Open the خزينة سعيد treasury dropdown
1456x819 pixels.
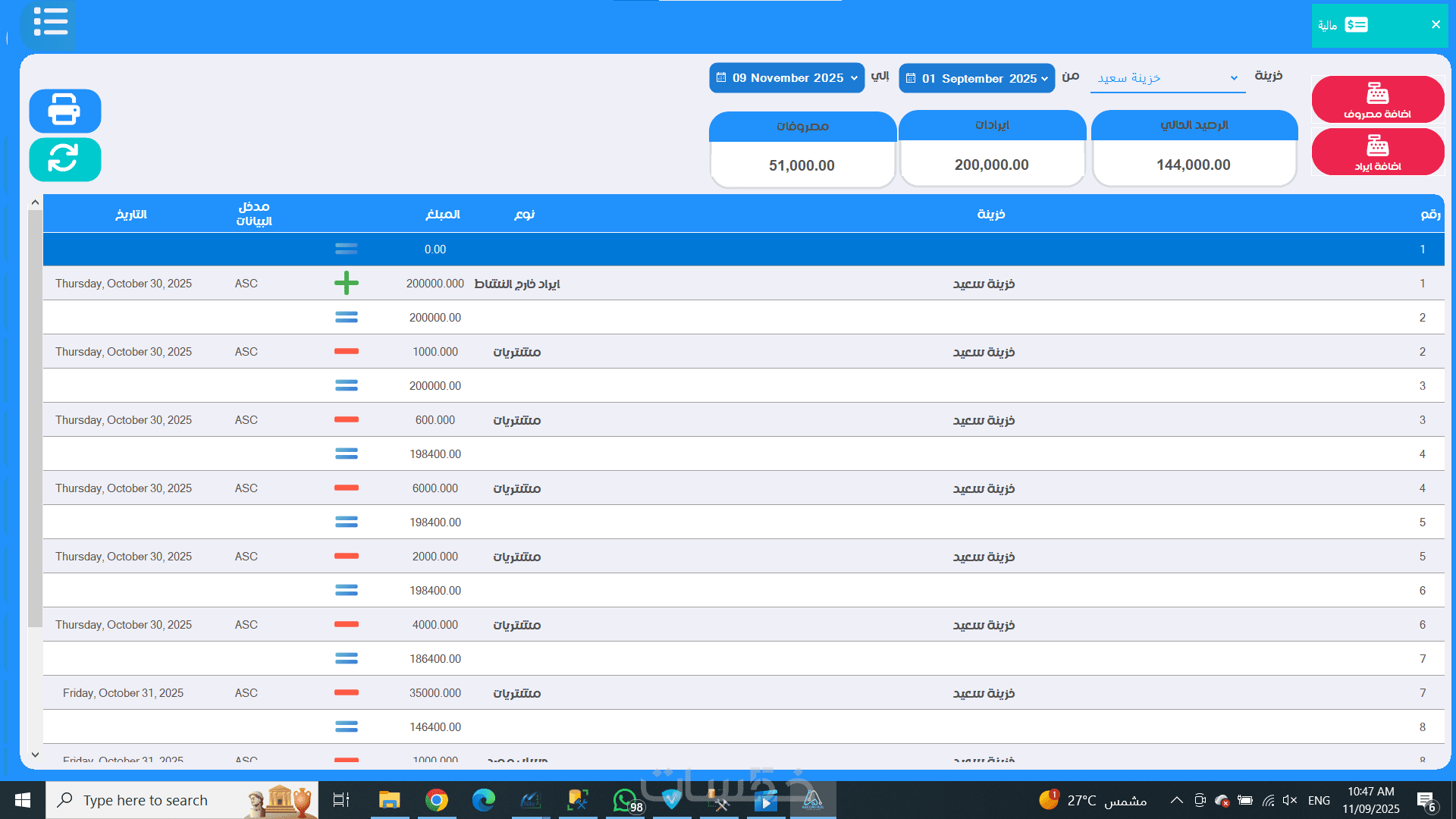[x=1167, y=78]
